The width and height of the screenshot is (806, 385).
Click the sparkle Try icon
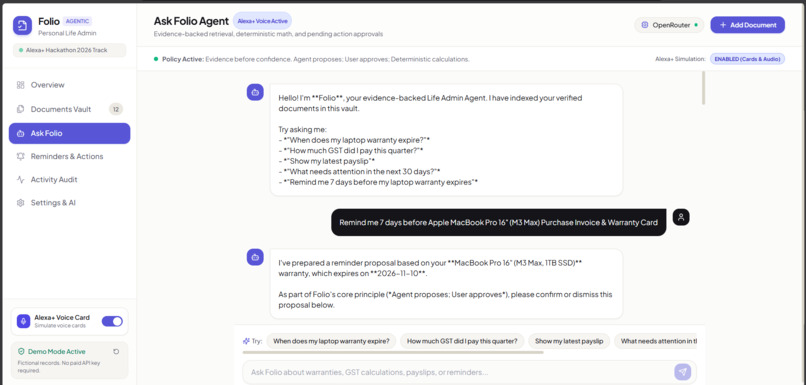[246, 341]
